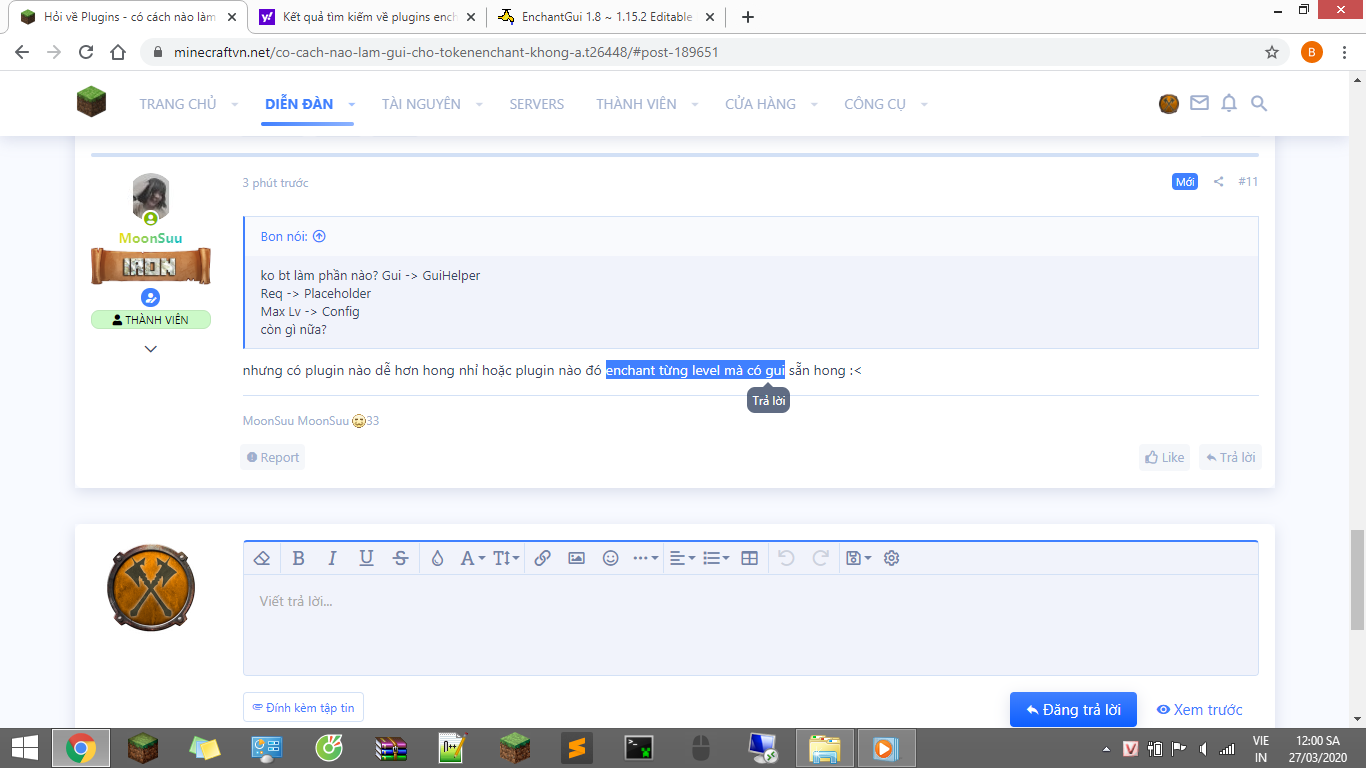
Task: Click the 'Đăng trả lời' post reply button
Action: (1073, 709)
